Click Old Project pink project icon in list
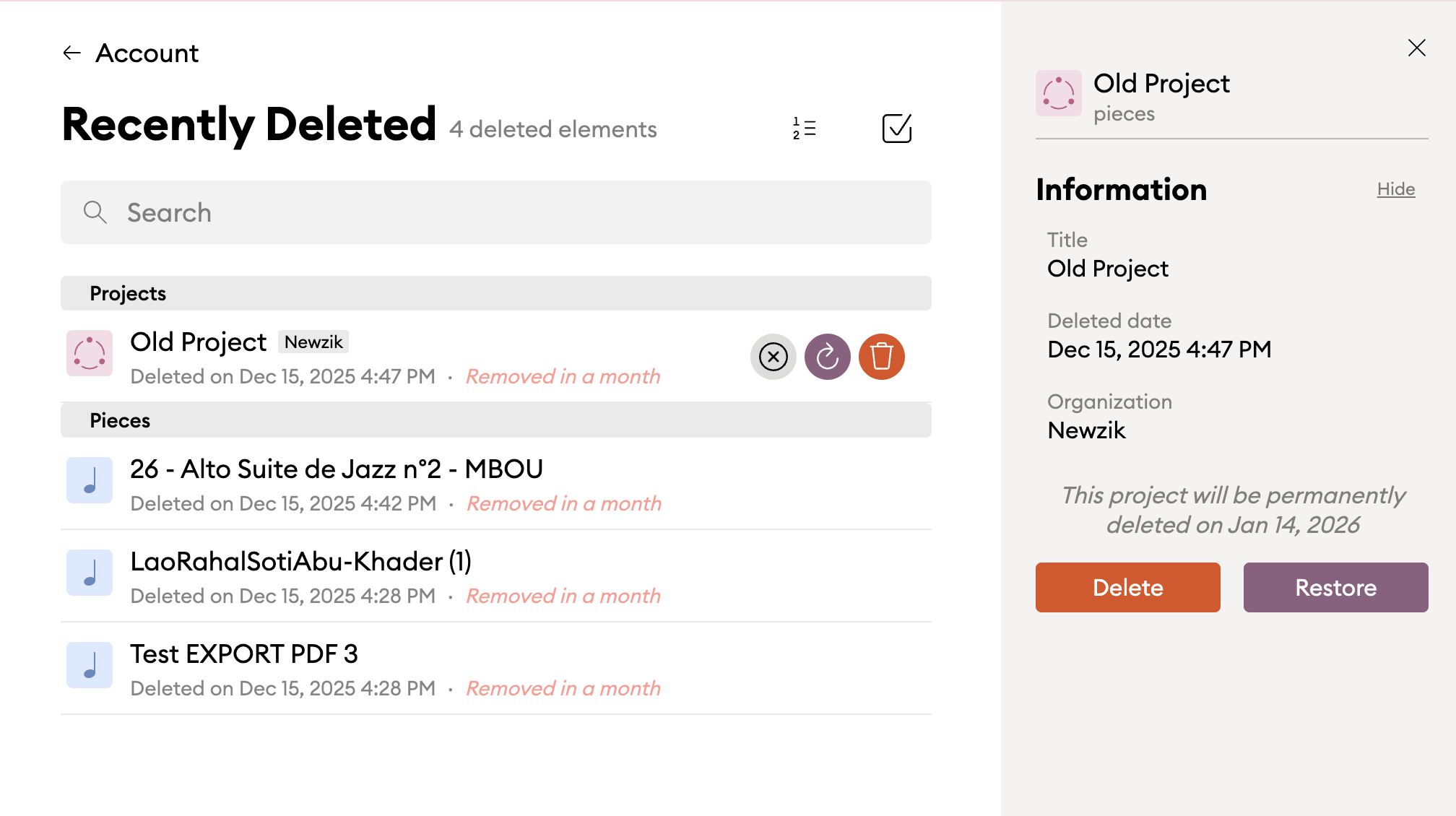 [x=90, y=353]
